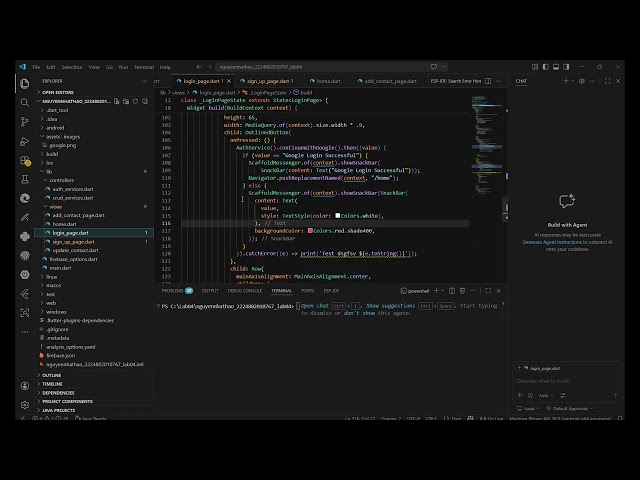Toggle the primary side bar

pos(546,67)
